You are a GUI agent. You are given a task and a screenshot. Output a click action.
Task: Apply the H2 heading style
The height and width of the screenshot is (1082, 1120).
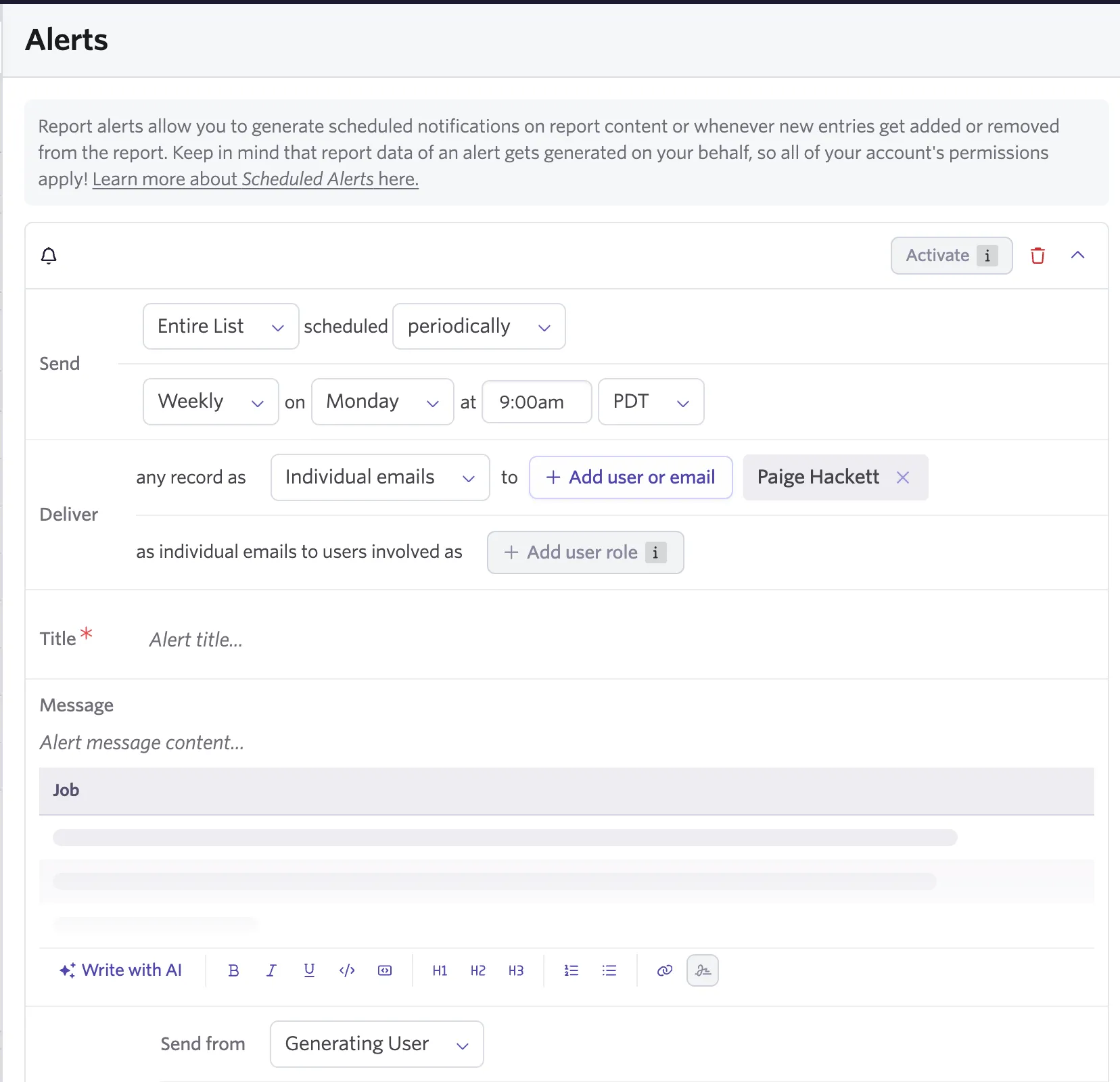[x=477, y=970]
